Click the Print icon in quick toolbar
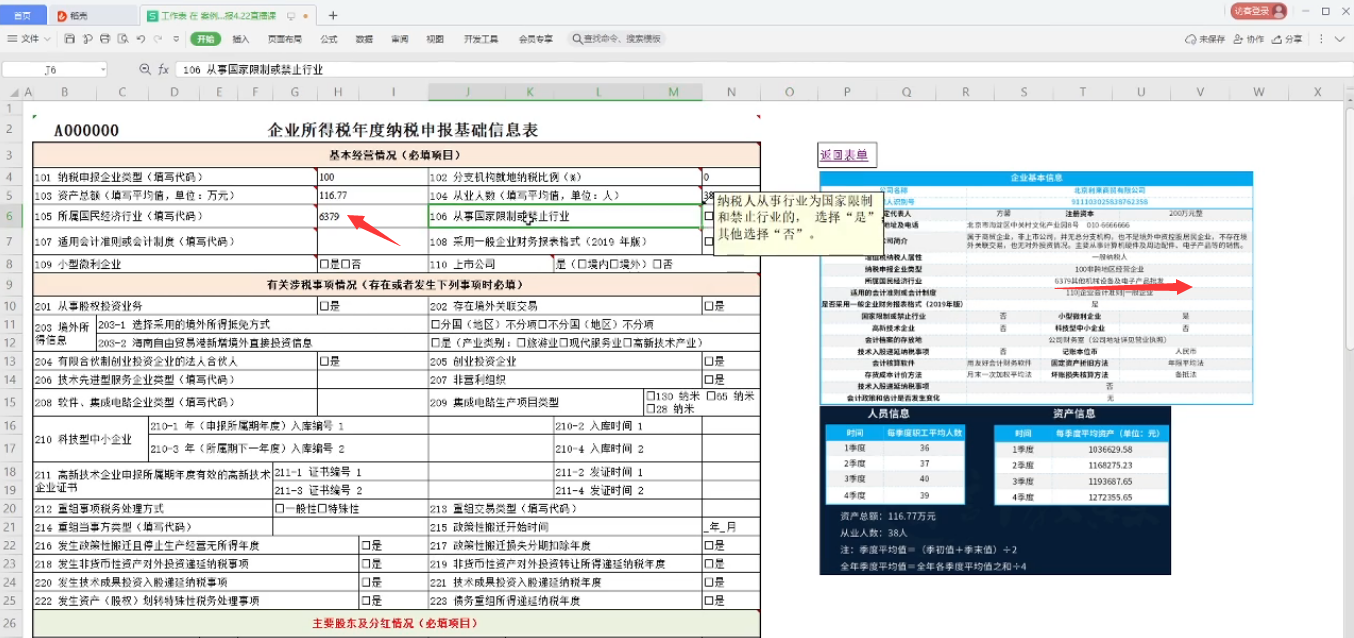1354x638 pixels. click(105, 39)
